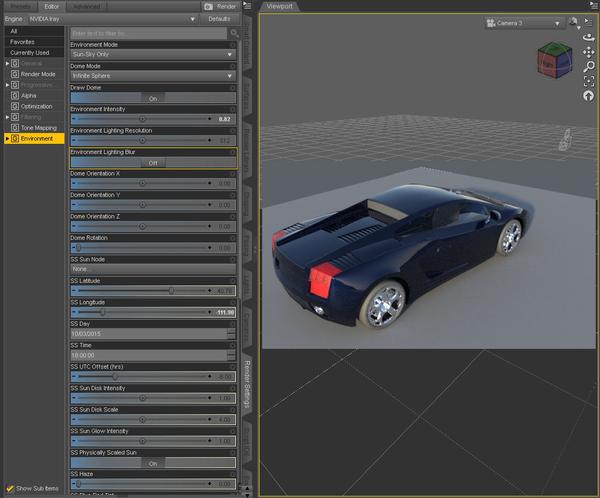The image size is (600, 498).
Task: Open the Dome Mode Infinite Sphere dropdown
Action: [153, 76]
